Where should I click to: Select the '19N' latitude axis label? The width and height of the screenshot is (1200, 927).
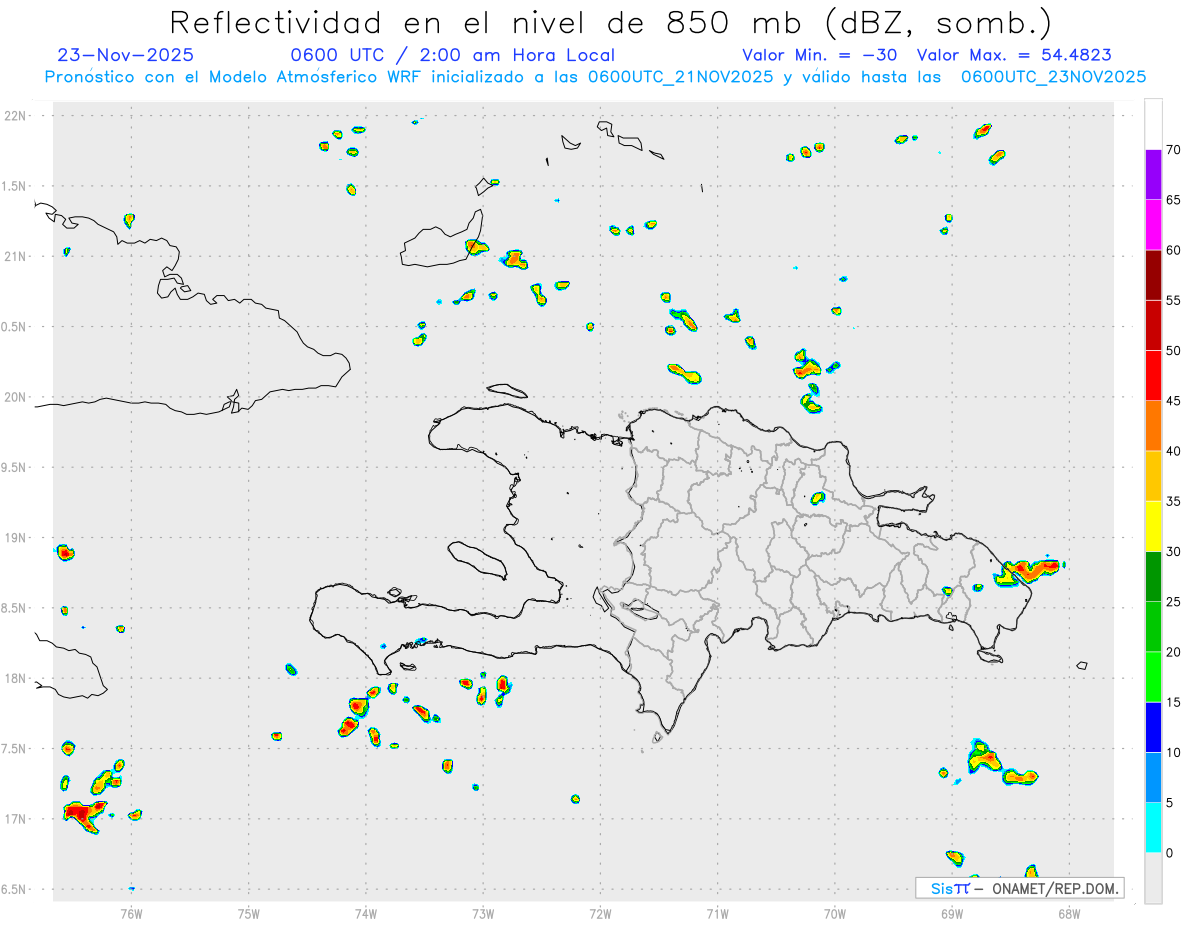point(17,538)
